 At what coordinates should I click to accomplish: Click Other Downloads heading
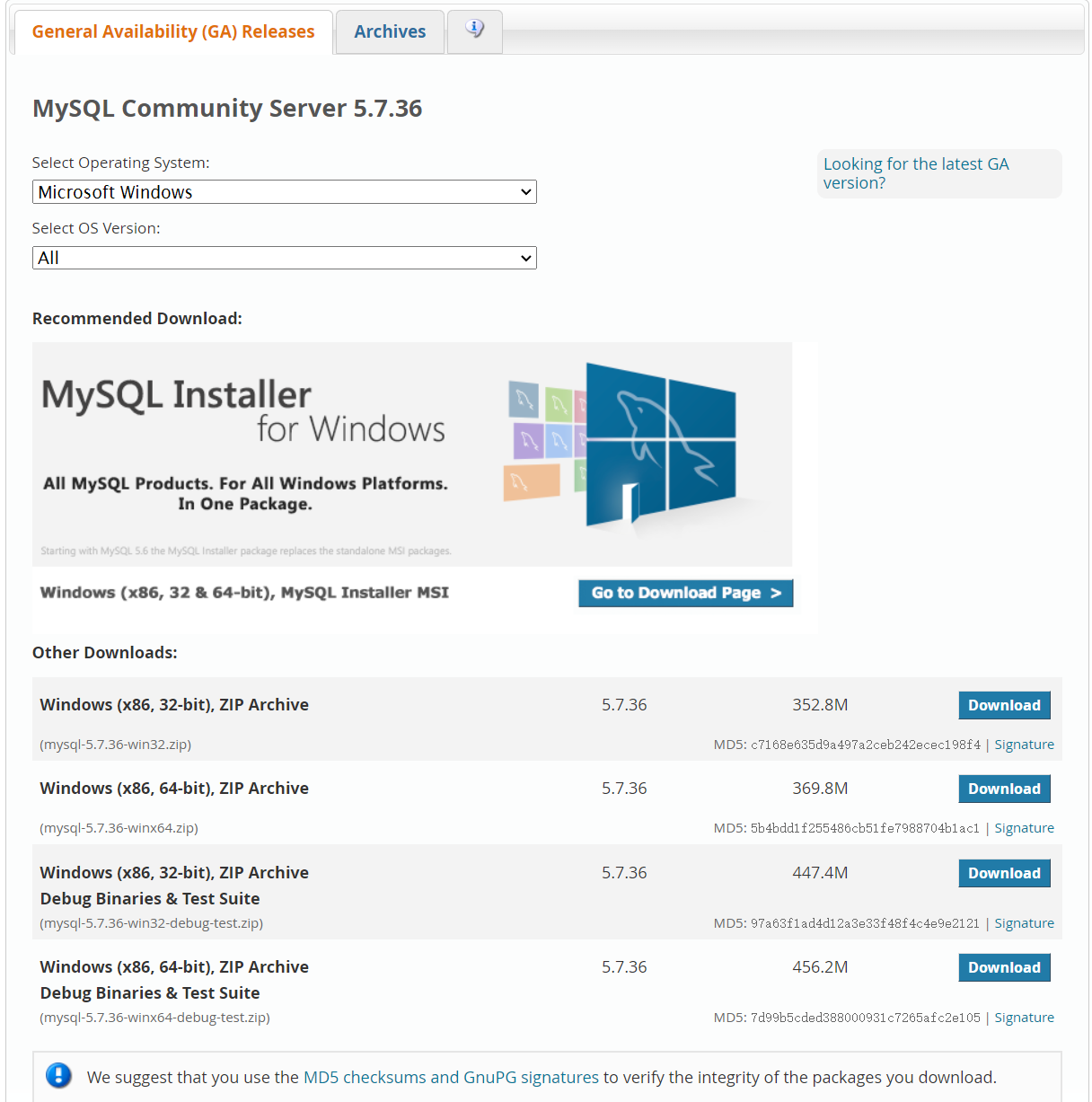pyautogui.click(x=105, y=653)
